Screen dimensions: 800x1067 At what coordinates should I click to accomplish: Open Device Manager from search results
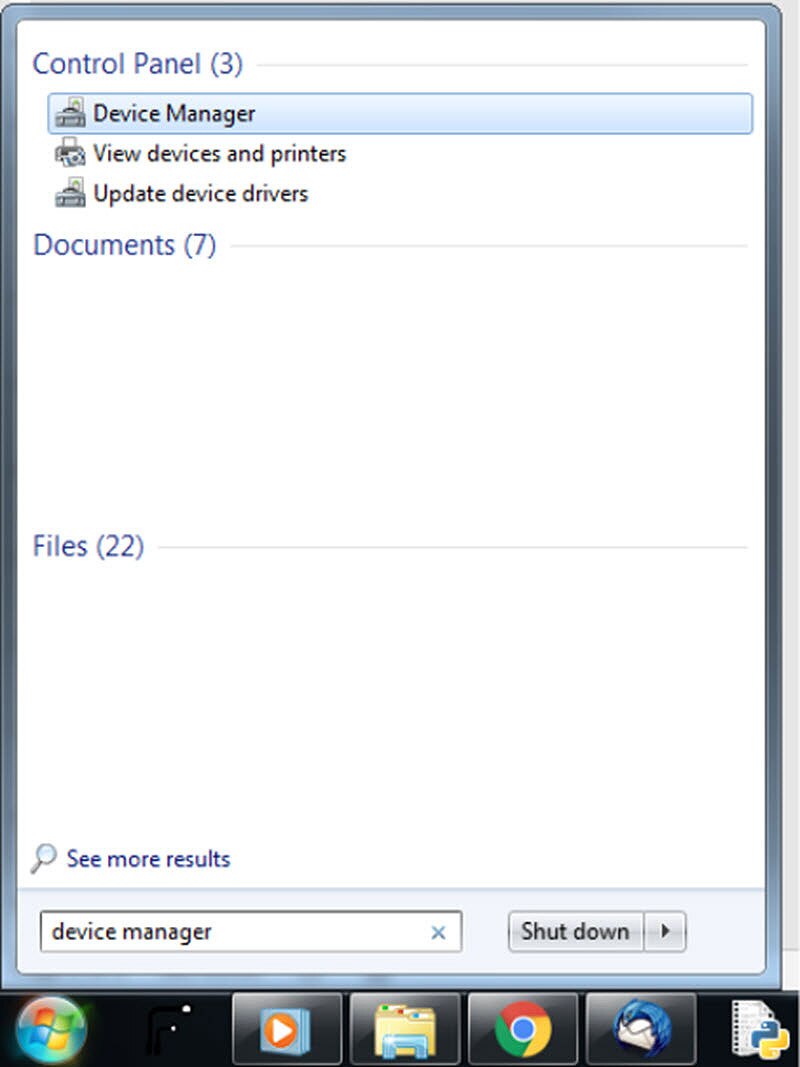tap(174, 114)
